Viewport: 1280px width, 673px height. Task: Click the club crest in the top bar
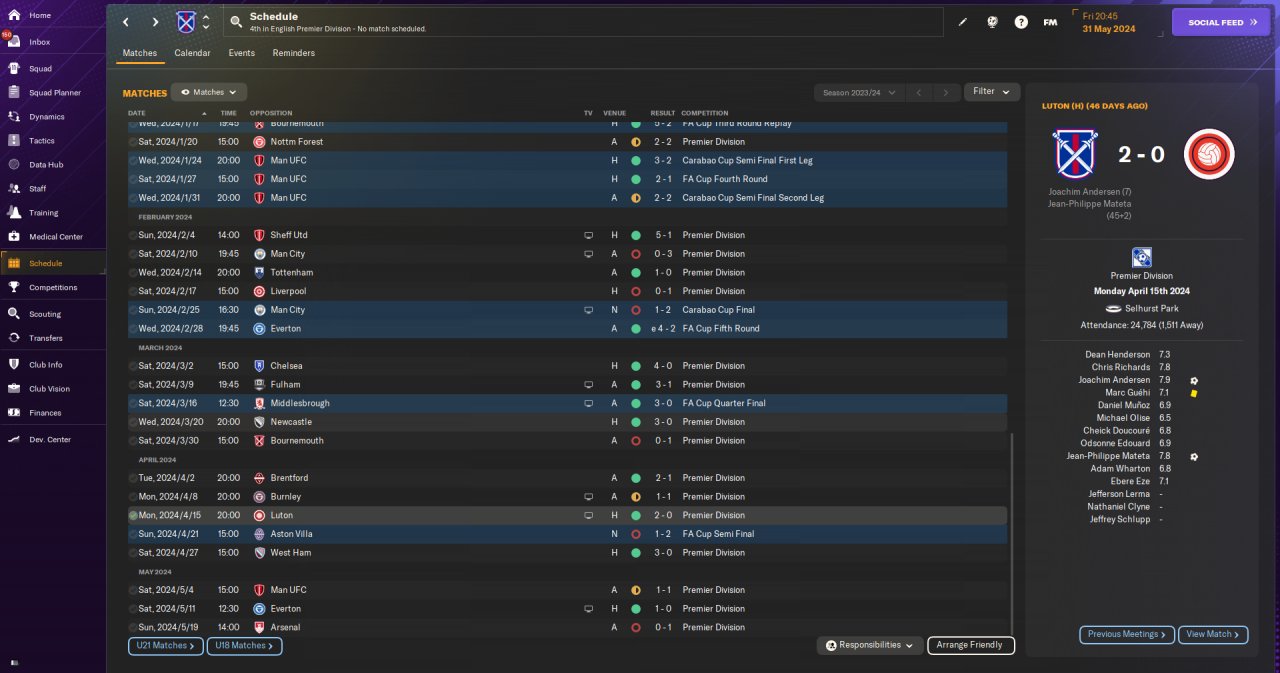click(x=186, y=22)
